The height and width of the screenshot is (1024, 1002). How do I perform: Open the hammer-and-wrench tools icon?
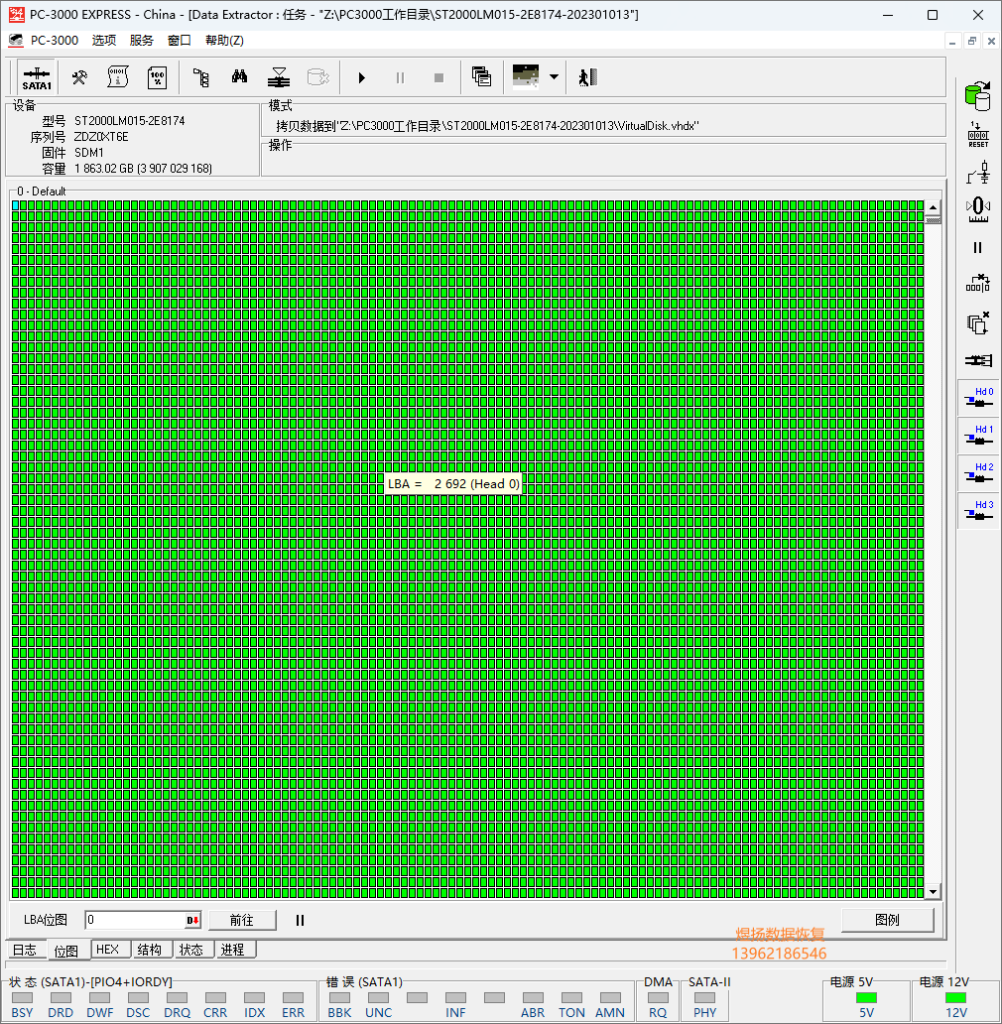tap(80, 78)
